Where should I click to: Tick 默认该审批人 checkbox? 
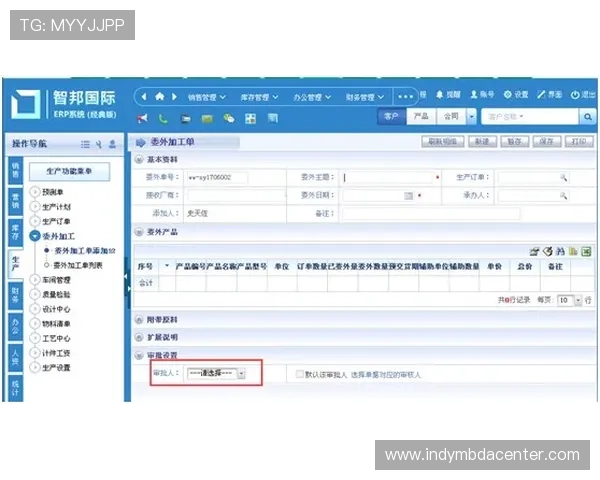pyautogui.click(x=300, y=374)
